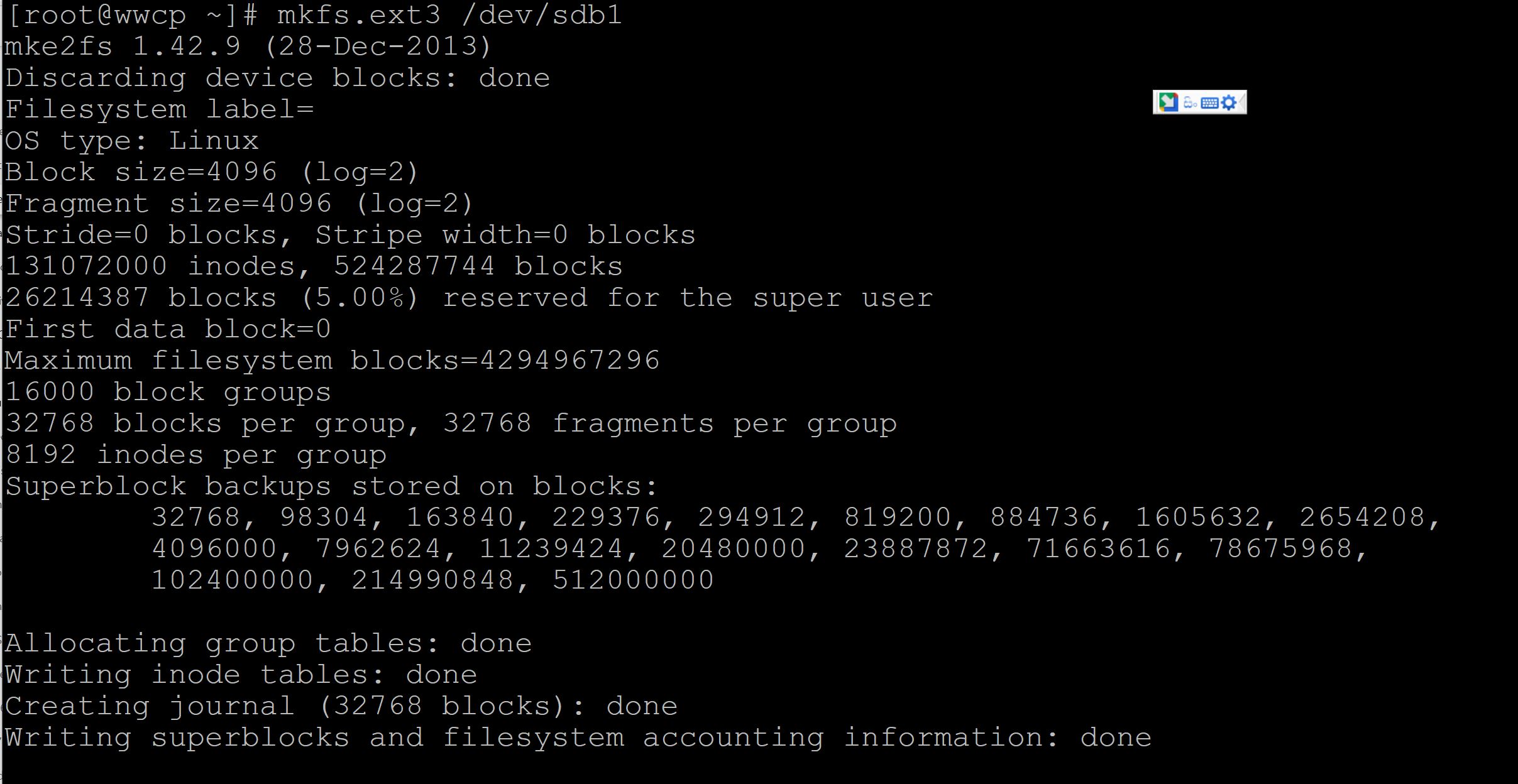Click the 'Discarding device blocks: done' line
This screenshot has width=1518, height=784.
point(277,78)
